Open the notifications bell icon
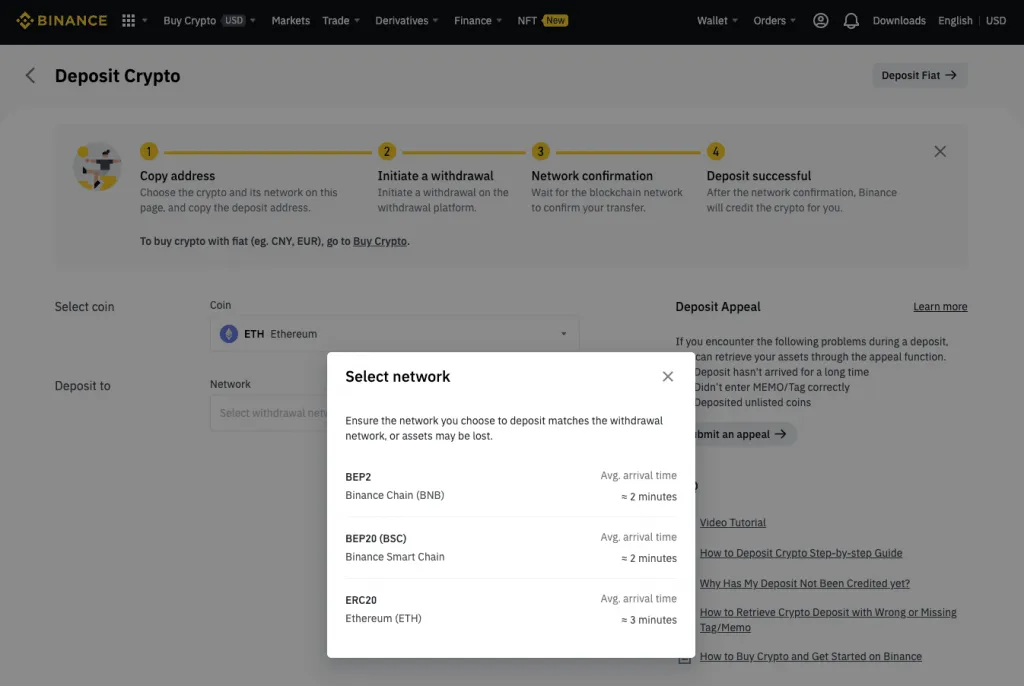Viewport: 1024px width, 686px height. (850, 21)
